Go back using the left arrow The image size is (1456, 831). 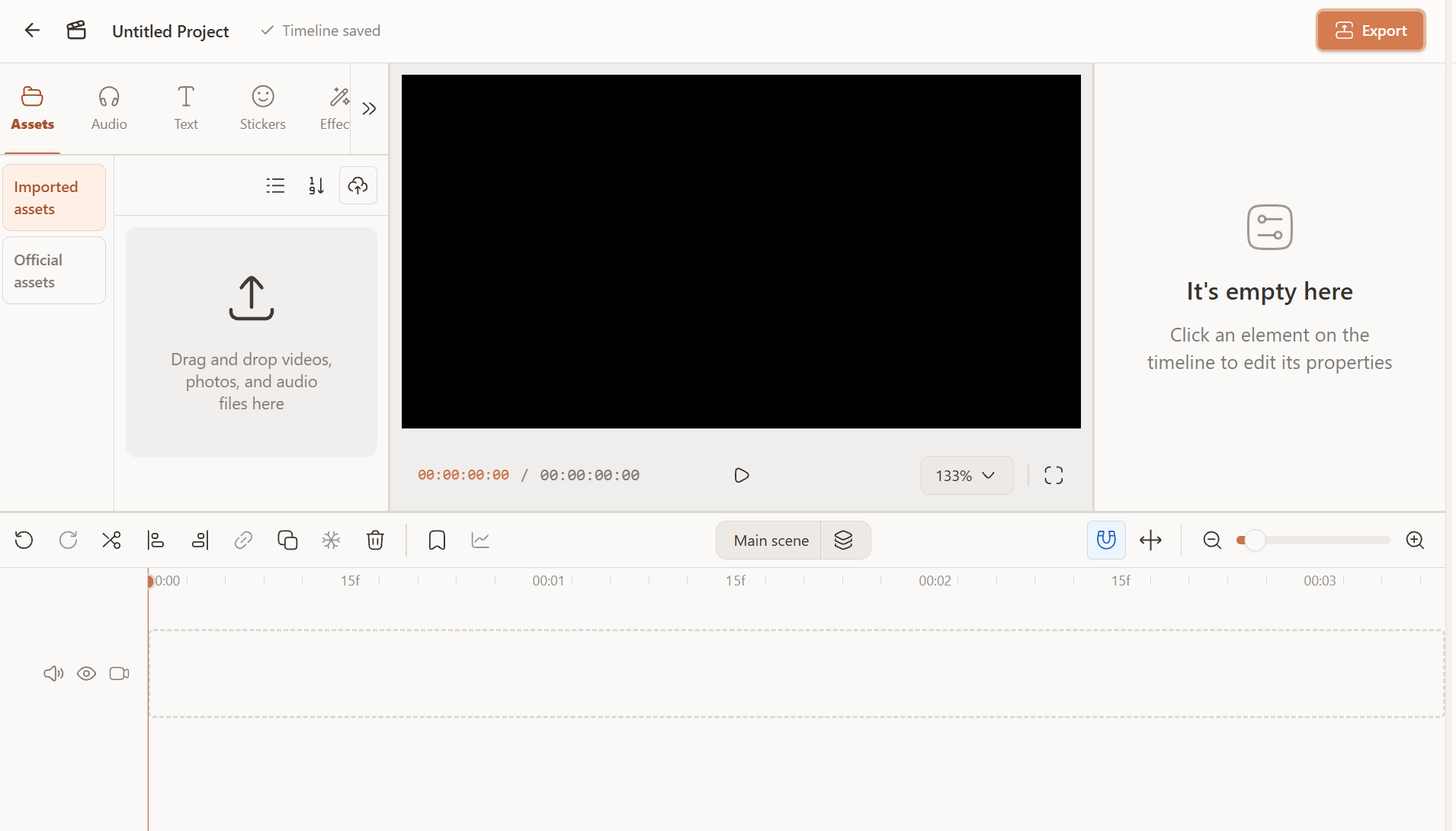(32, 30)
